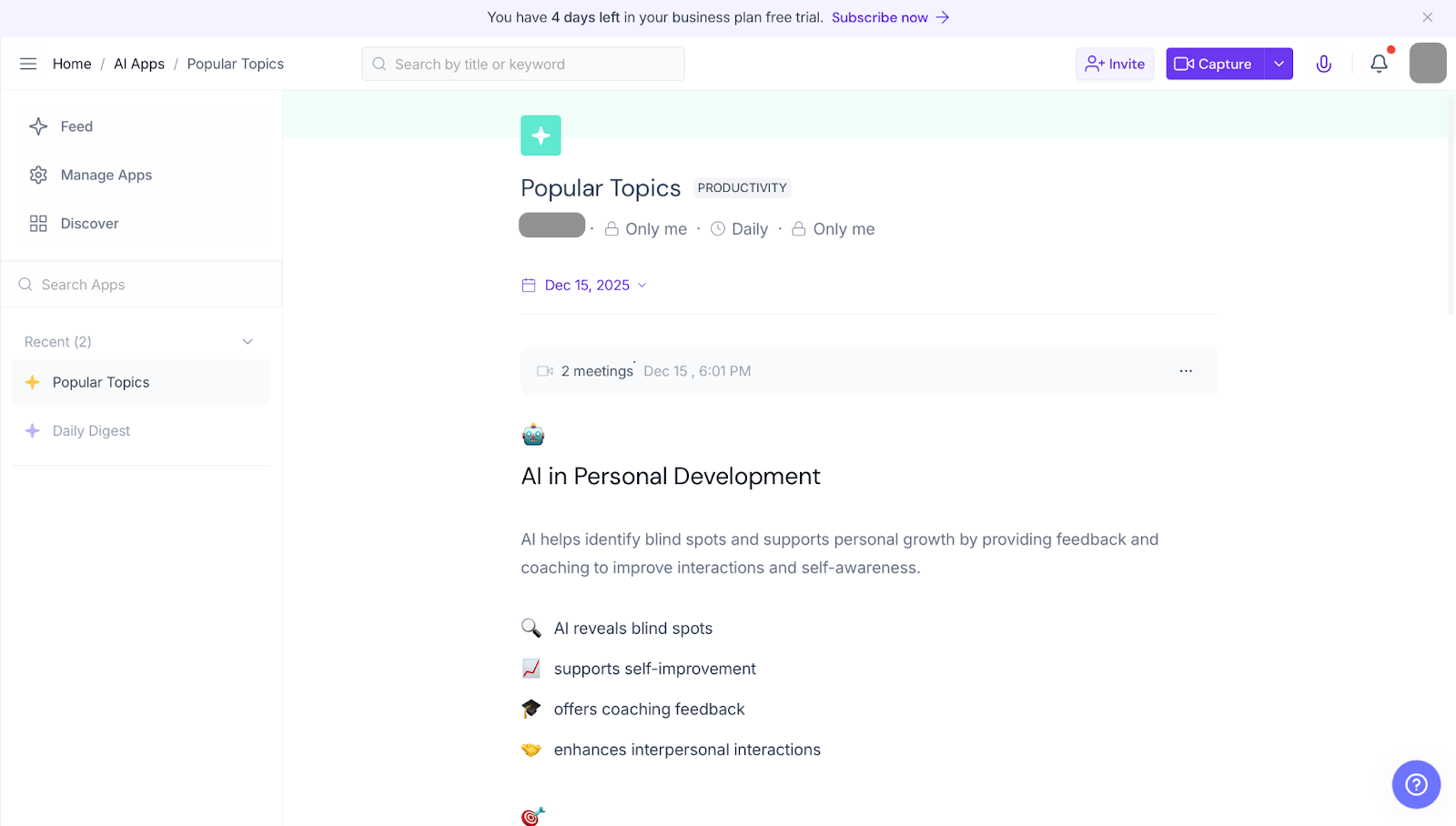The width and height of the screenshot is (1456, 826).
Task: Click the Invite button
Action: point(1115,64)
